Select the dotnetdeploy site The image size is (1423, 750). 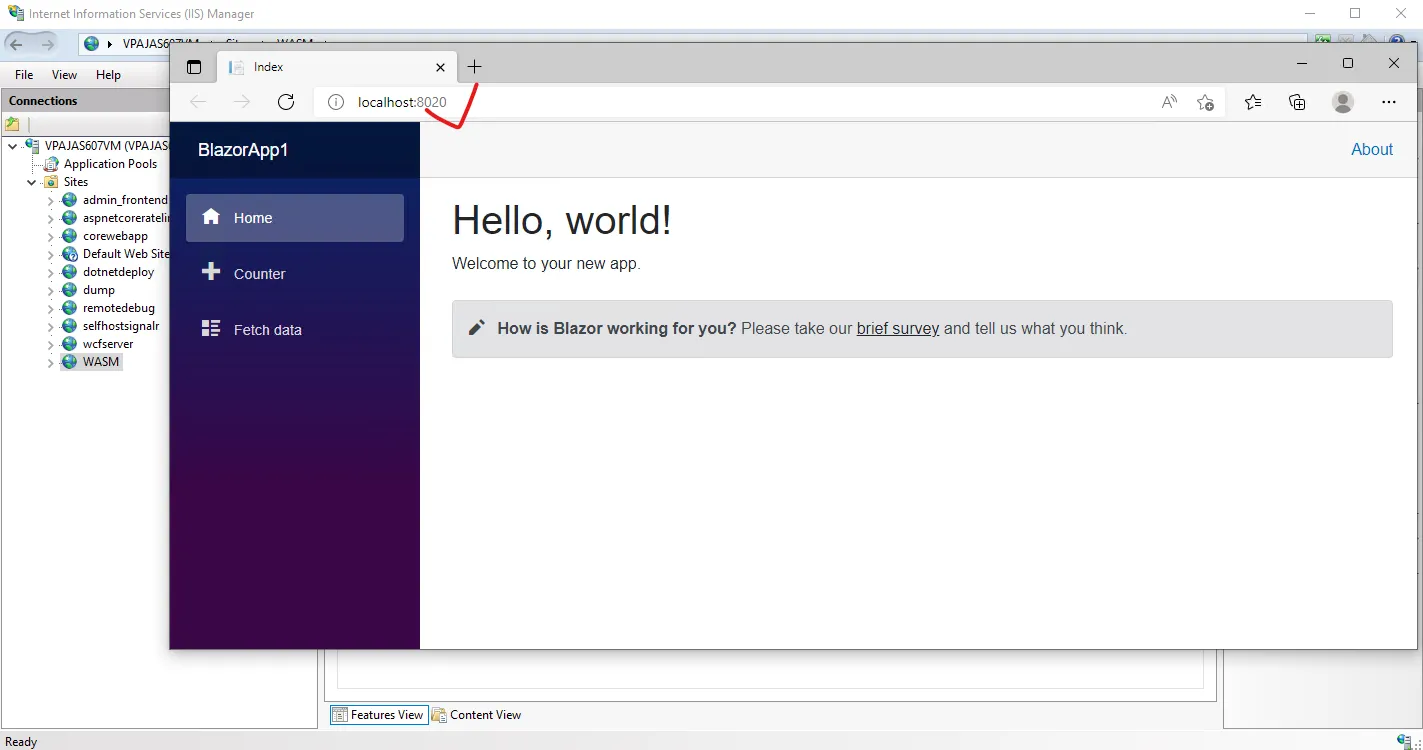click(119, 272)
